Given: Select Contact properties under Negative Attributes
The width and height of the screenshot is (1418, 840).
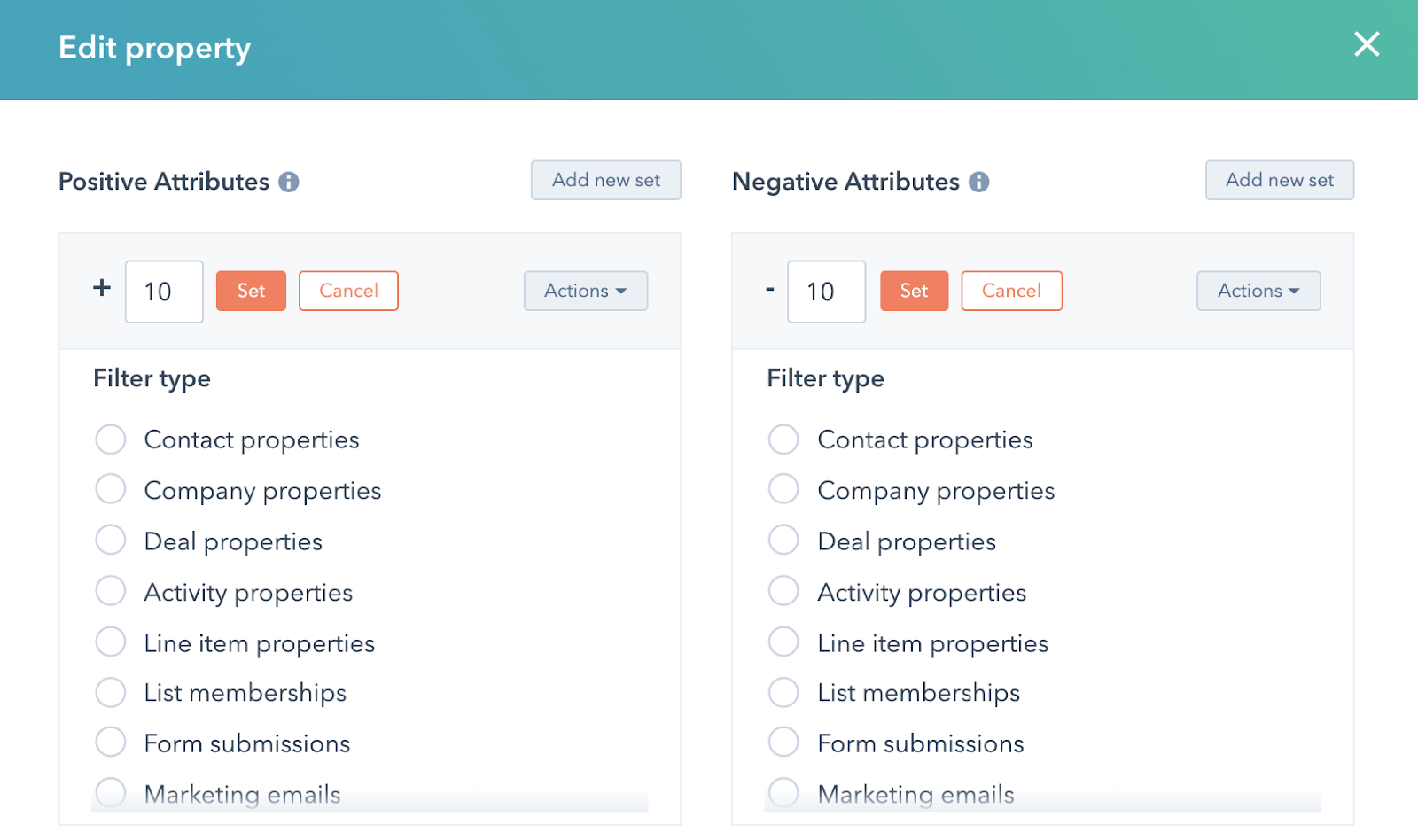Looking at the screenshot, I should [783, 439].
